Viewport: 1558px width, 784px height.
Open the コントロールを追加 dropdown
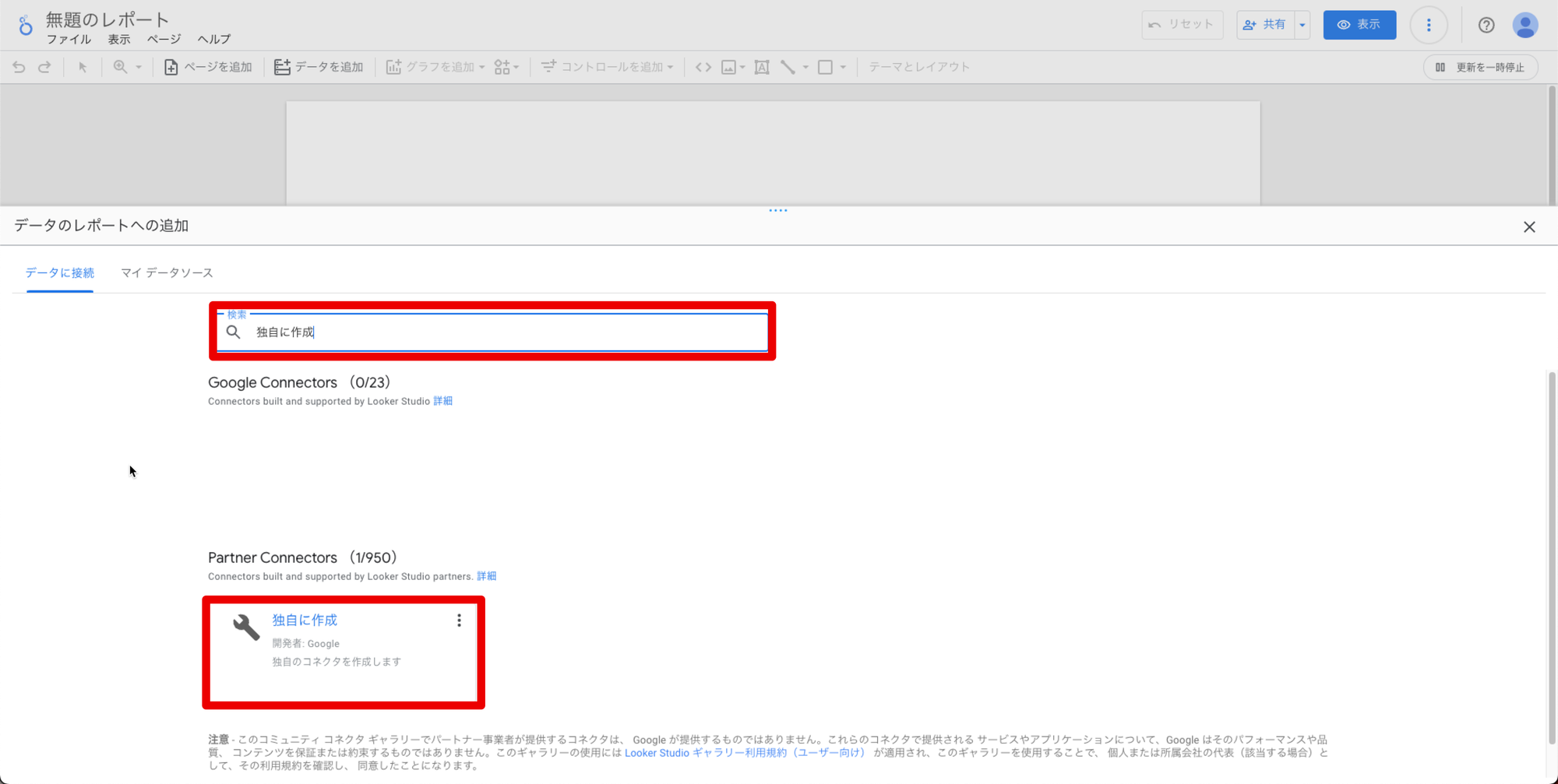point(607,67)
